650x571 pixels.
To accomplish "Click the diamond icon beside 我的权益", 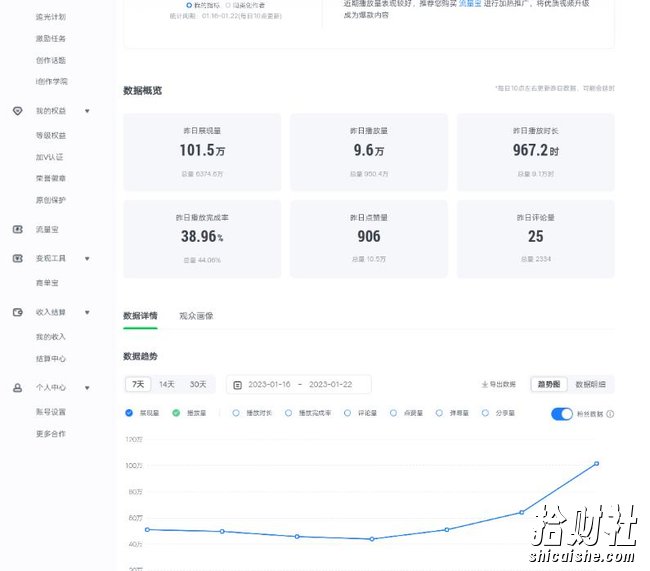I will [17, 111].
